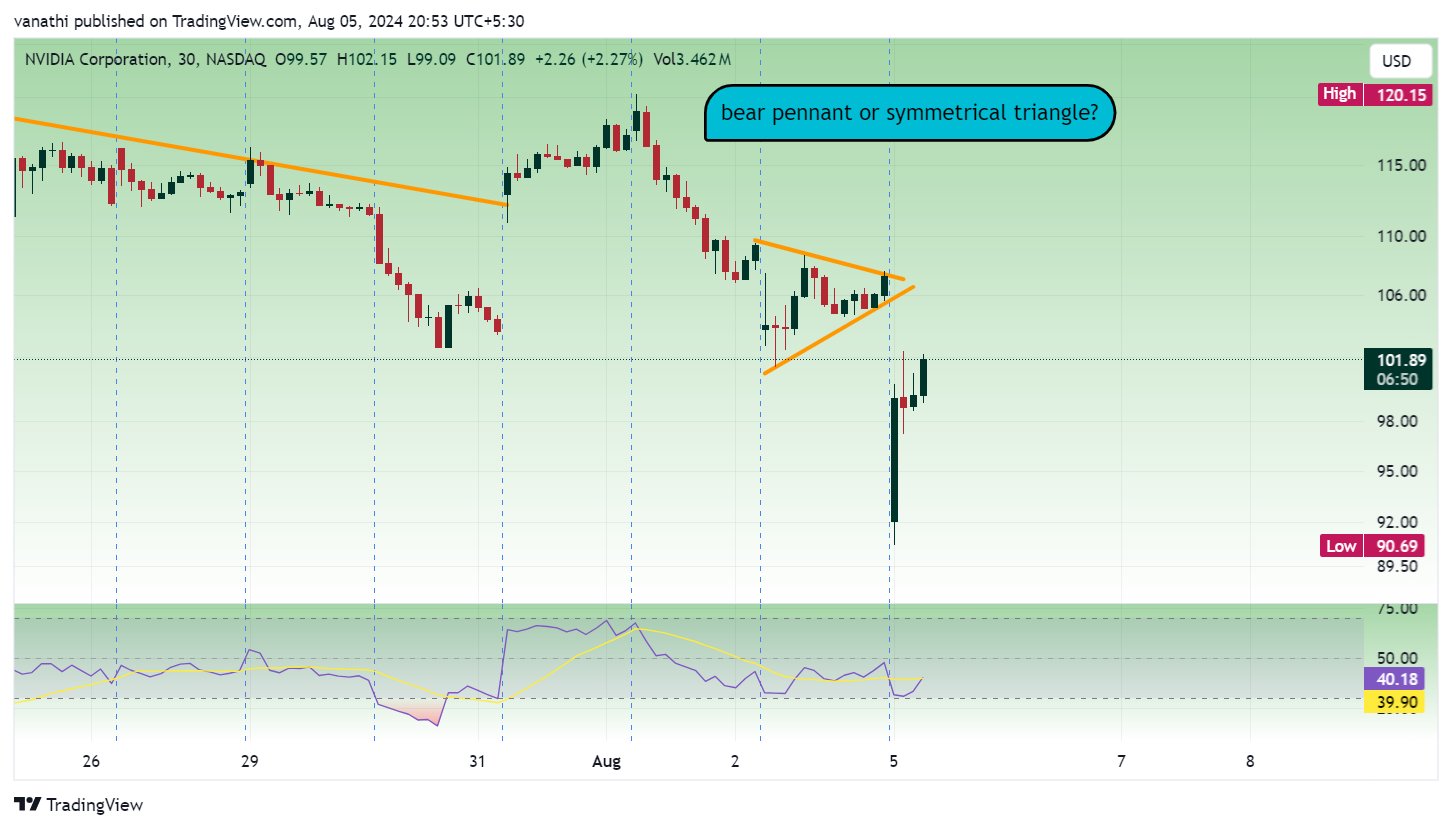Click the Aug label on time axis
Image resolution: width=1452 pixels, height=828 pixels.
point(607,761)
